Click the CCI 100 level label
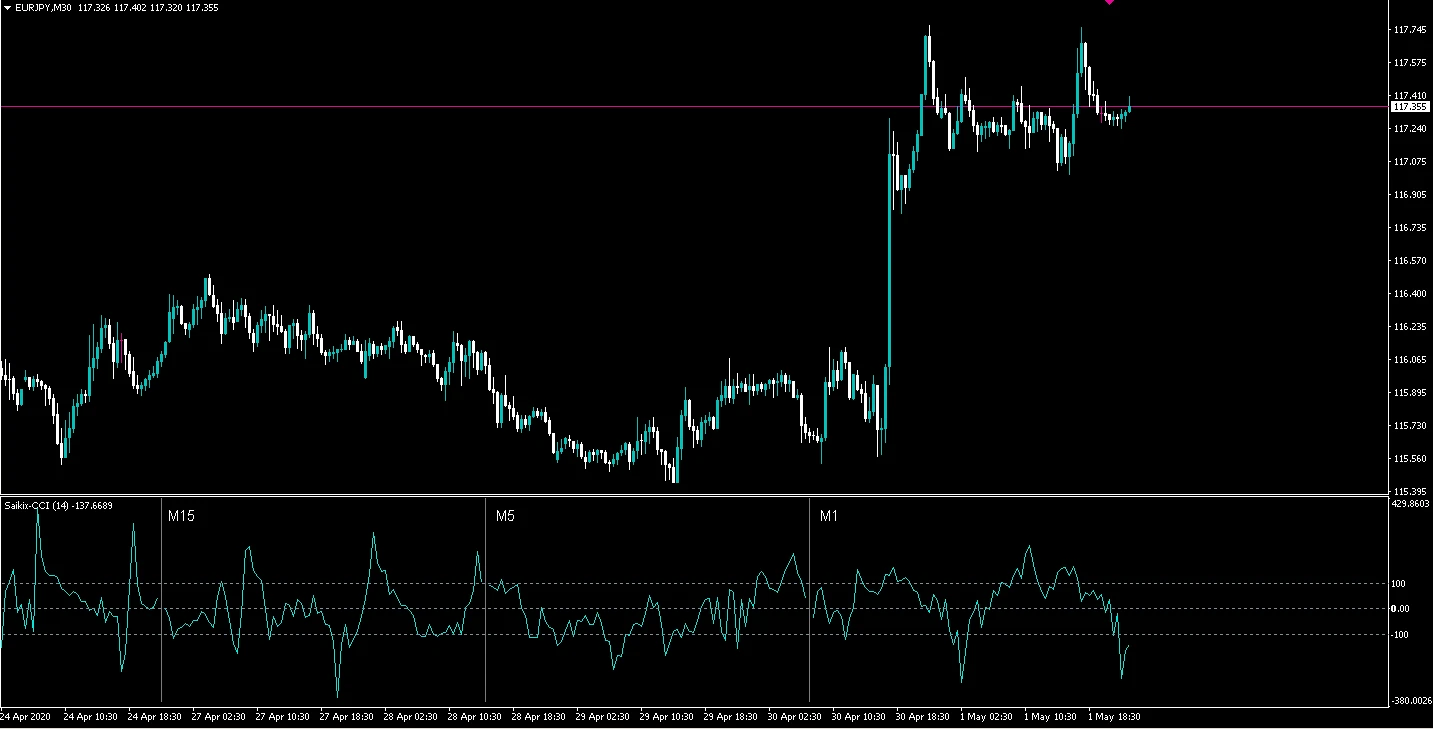1433x729 pixels. pos(1399,584)
